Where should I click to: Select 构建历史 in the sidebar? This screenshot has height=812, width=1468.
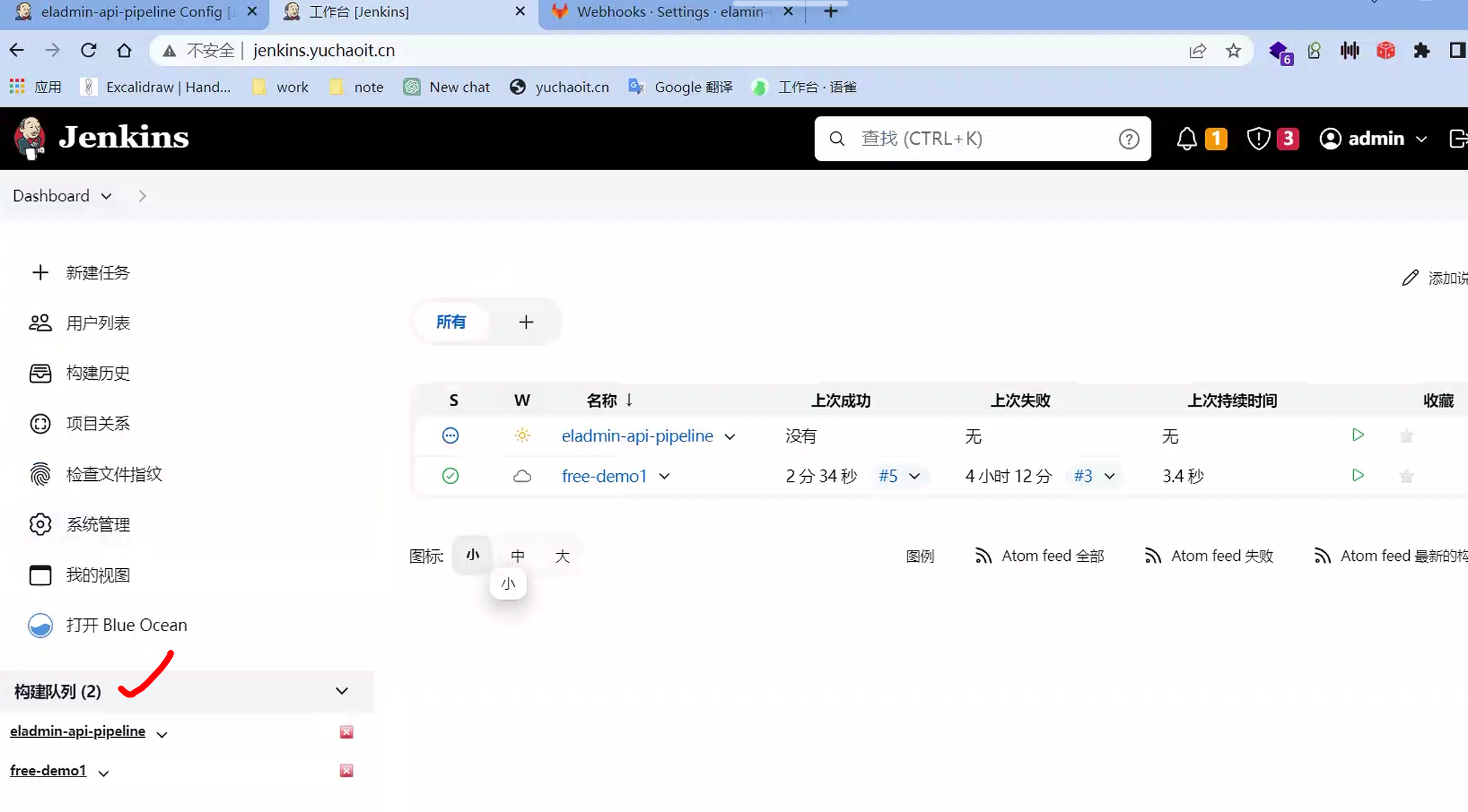pyautogui.click(x=97, y=373)
